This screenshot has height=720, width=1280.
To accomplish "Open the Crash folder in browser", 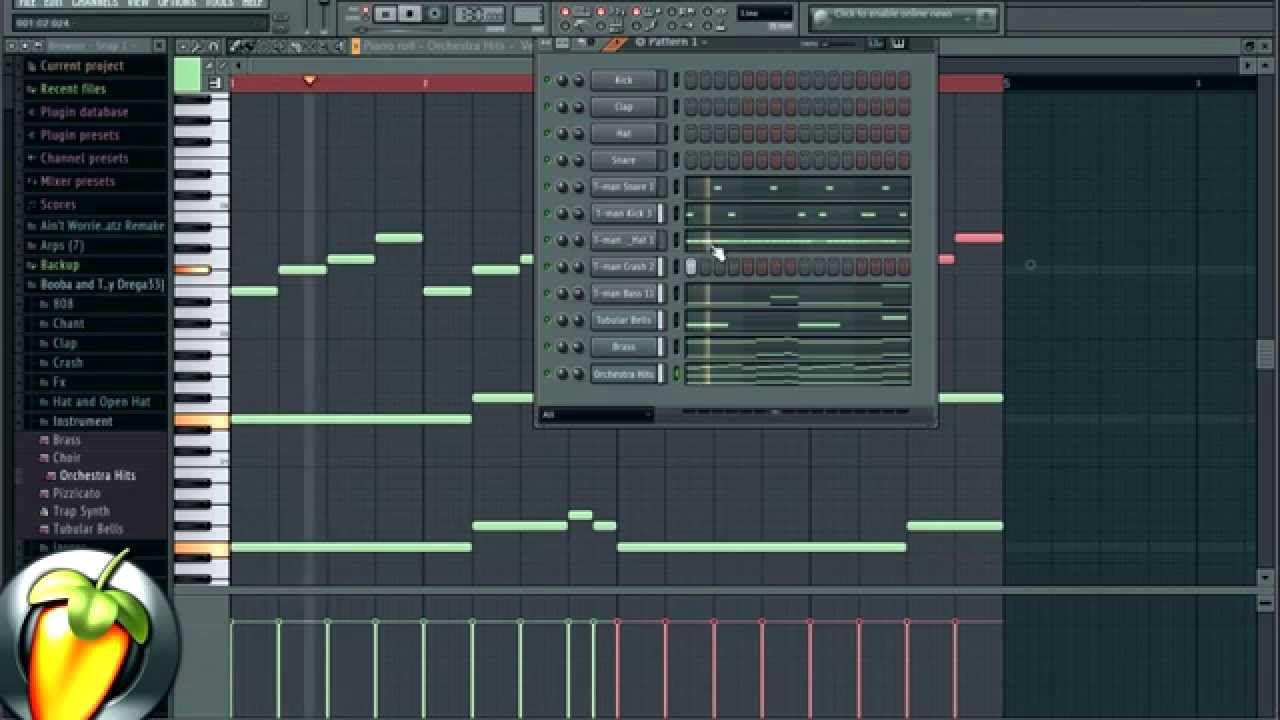I will [68, 363].
